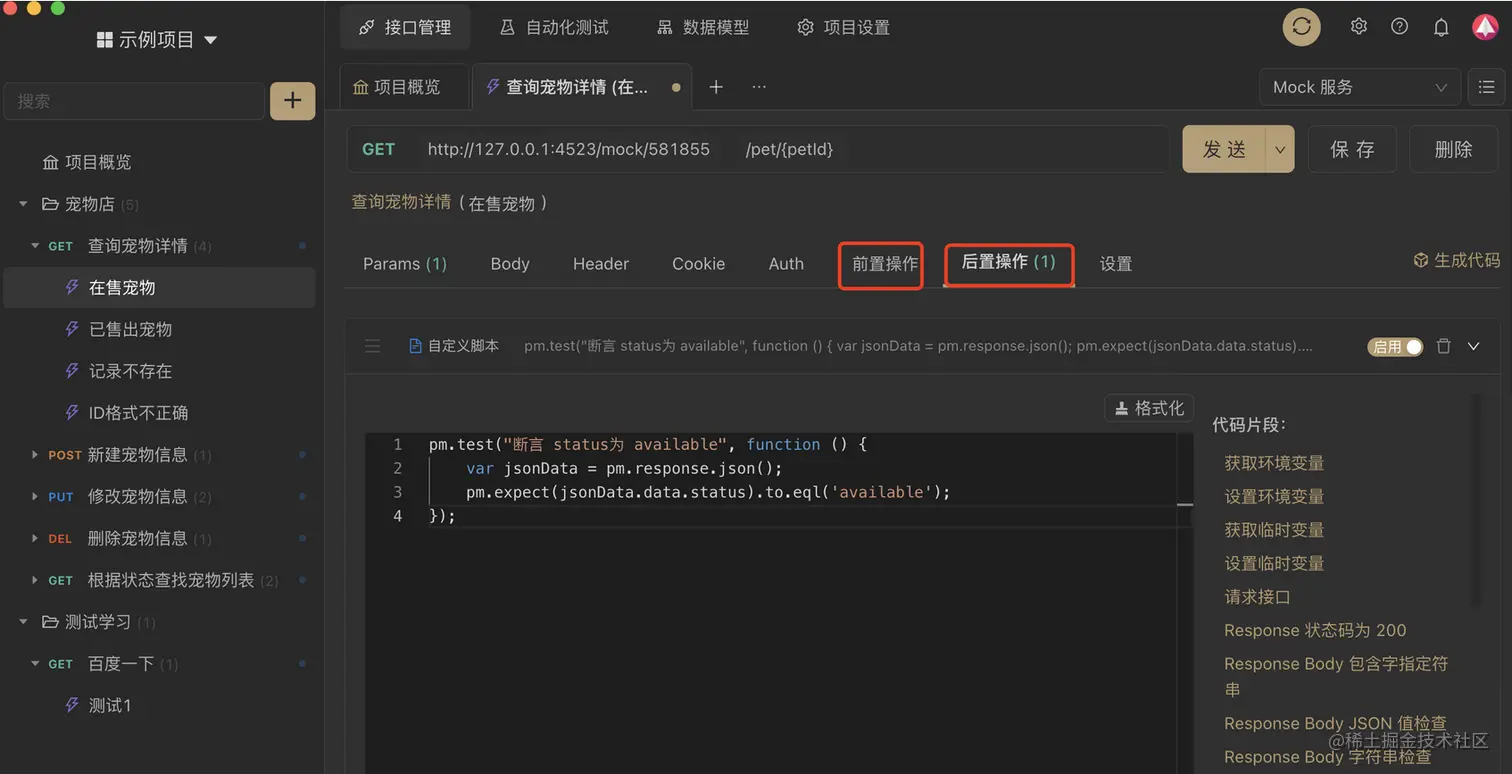Open the Auth tab
The height and width of the screenshot is (774, 1512).
[x=786, y=264]
